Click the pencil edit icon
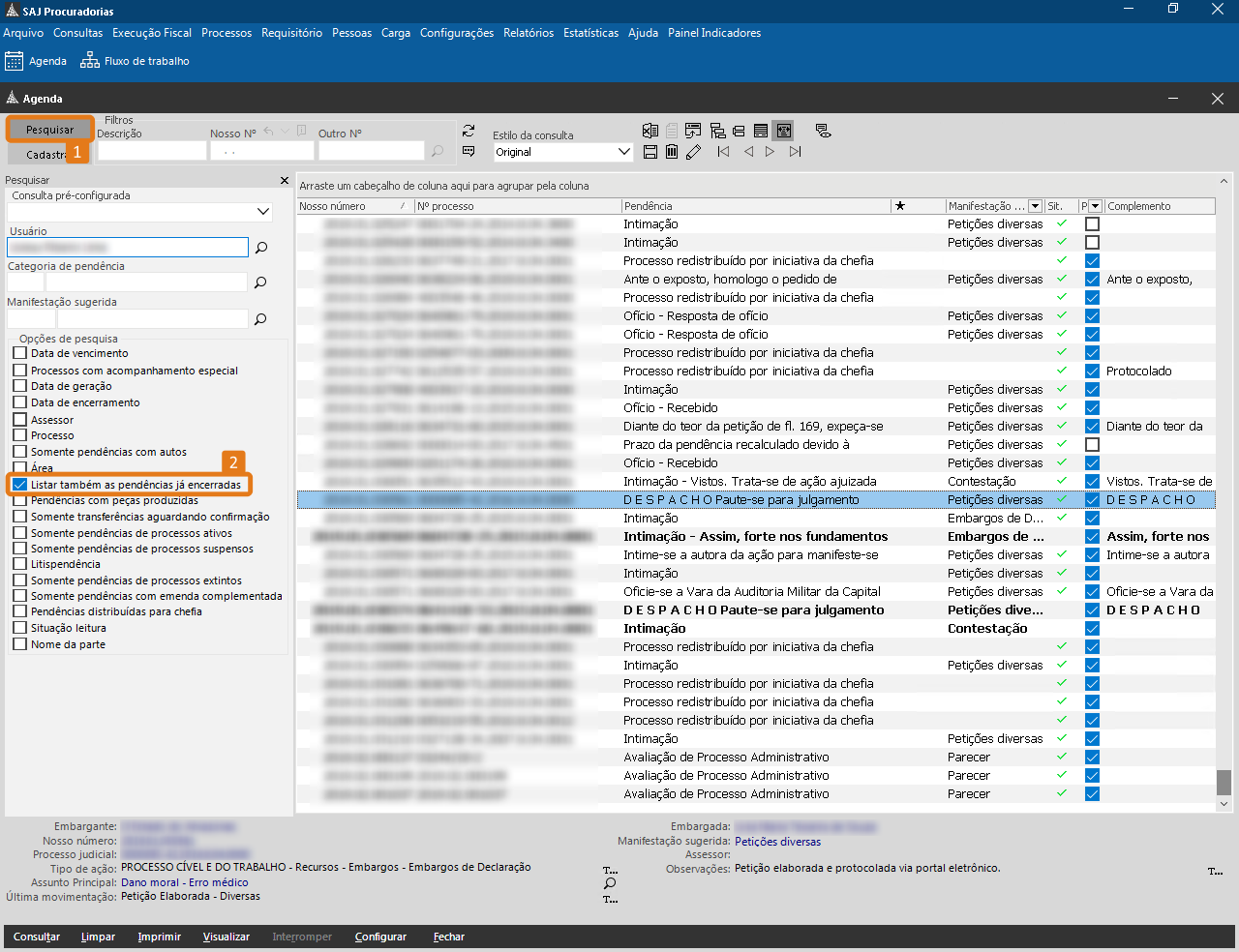The width and height of the screenshot is (1239, 952). tap(693, 152)
